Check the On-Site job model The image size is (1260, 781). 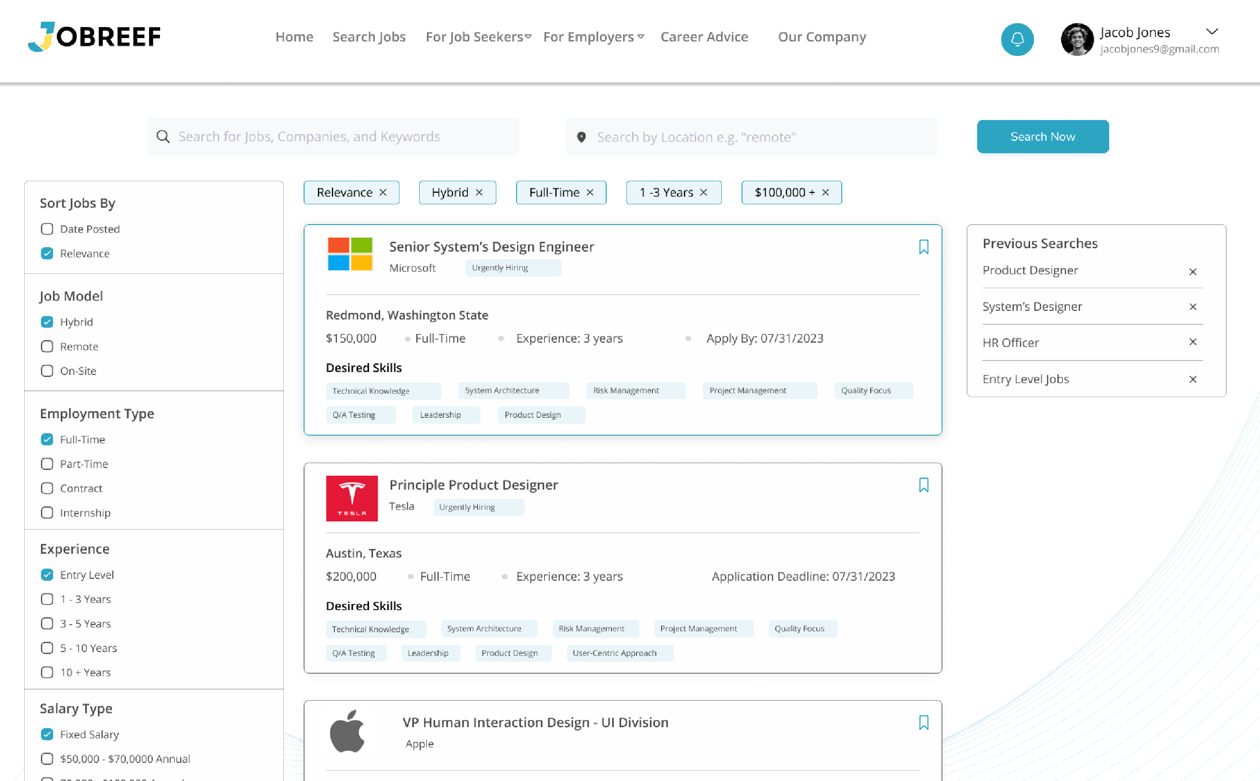click(47, 371)
